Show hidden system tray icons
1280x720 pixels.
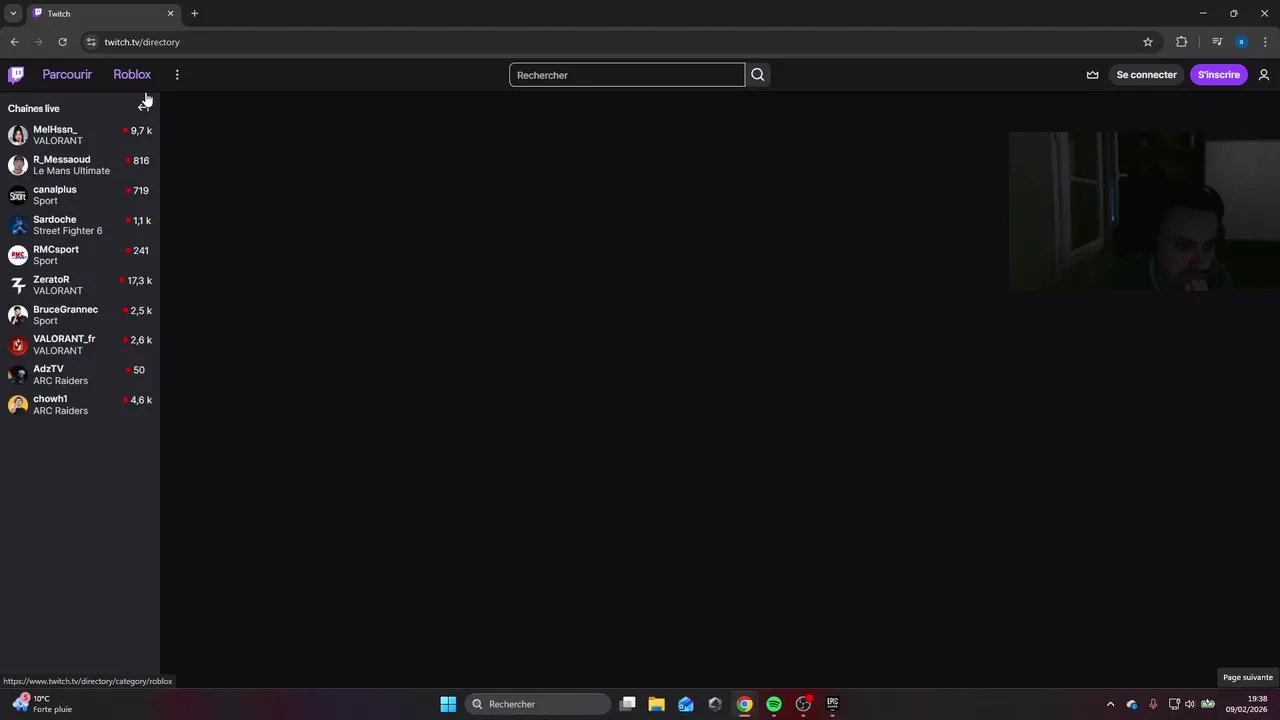[x=1110, y=704]
